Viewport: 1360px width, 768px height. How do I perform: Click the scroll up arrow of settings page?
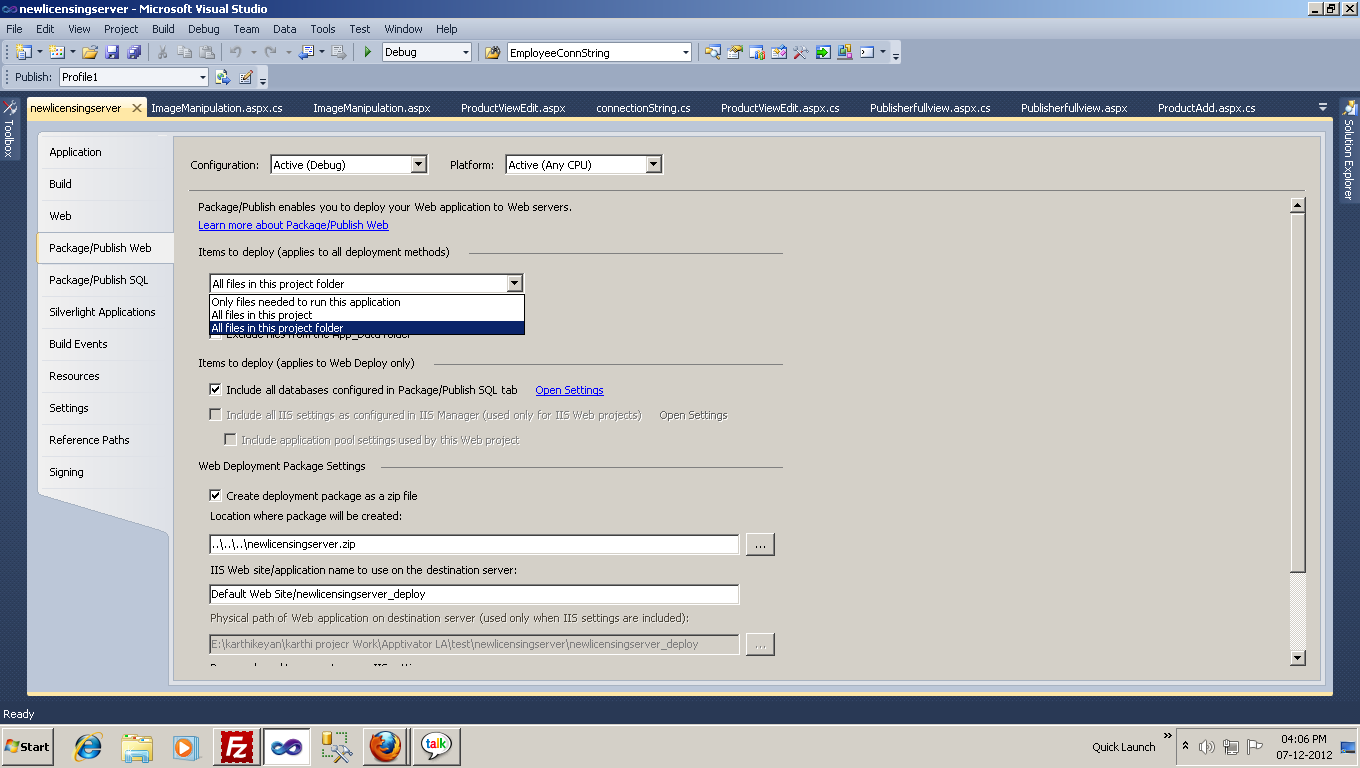(x=1298, y=205)
